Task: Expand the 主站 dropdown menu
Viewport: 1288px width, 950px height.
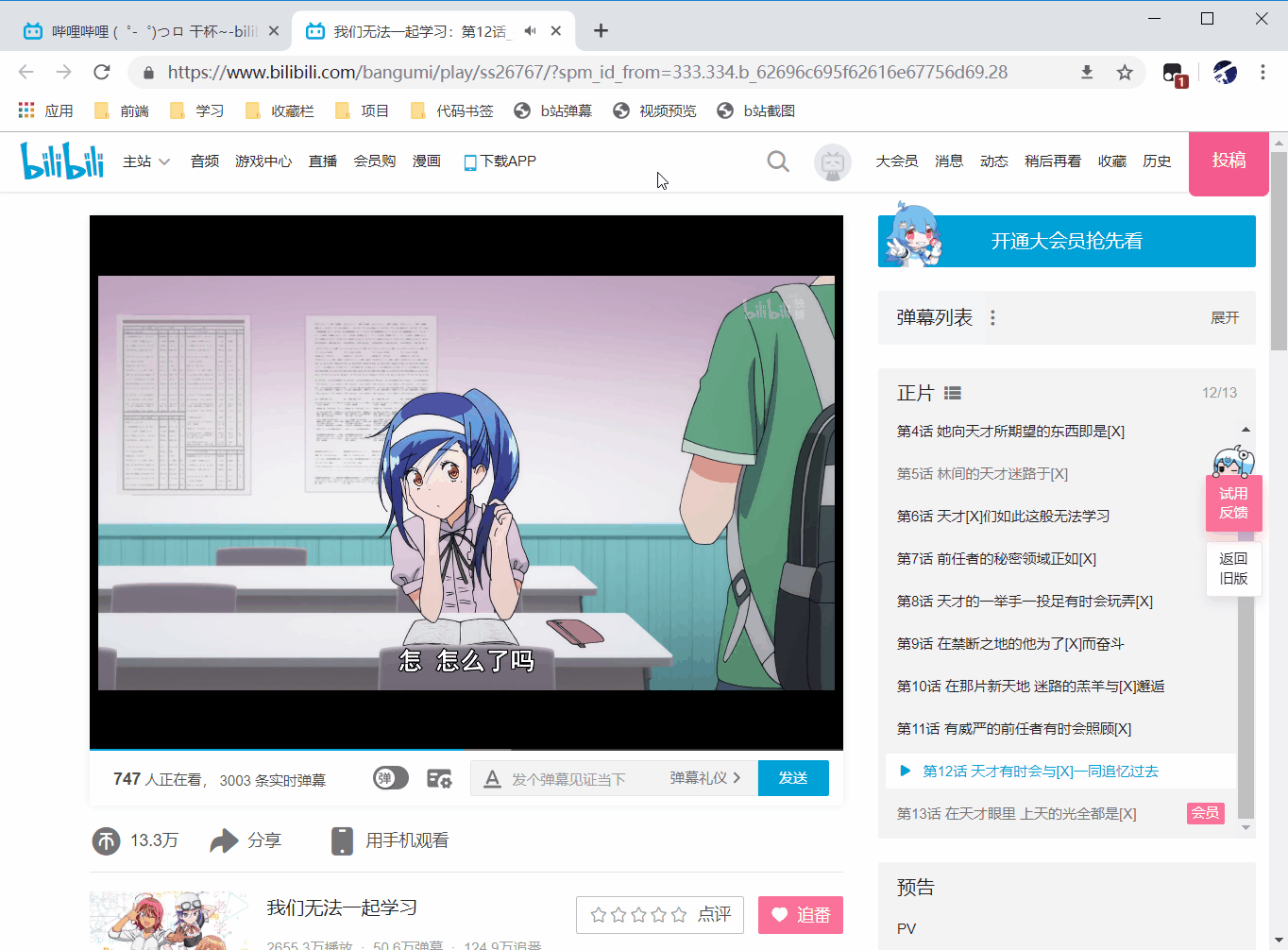Action: [x=146, y=161]
